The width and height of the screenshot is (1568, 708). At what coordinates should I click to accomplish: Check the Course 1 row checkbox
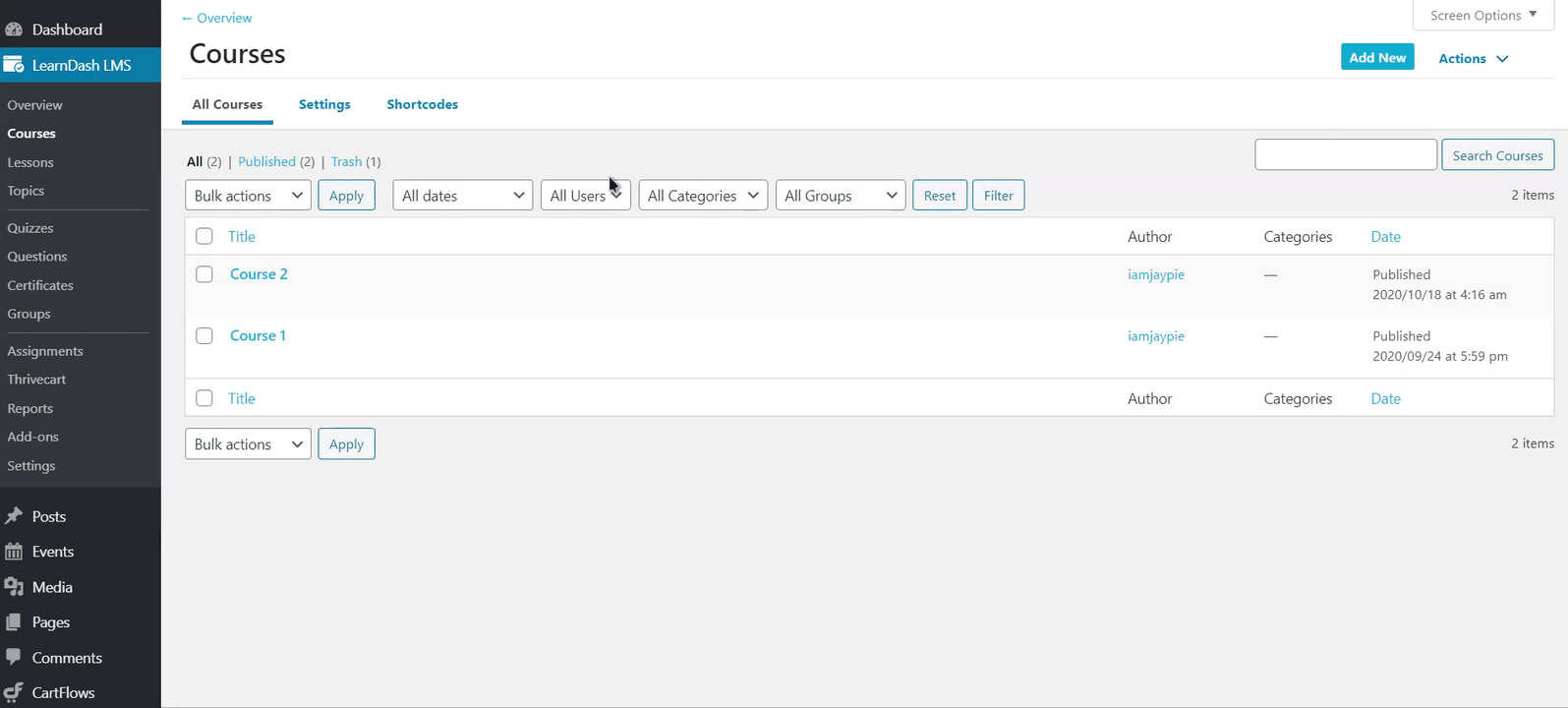[204, 336]
